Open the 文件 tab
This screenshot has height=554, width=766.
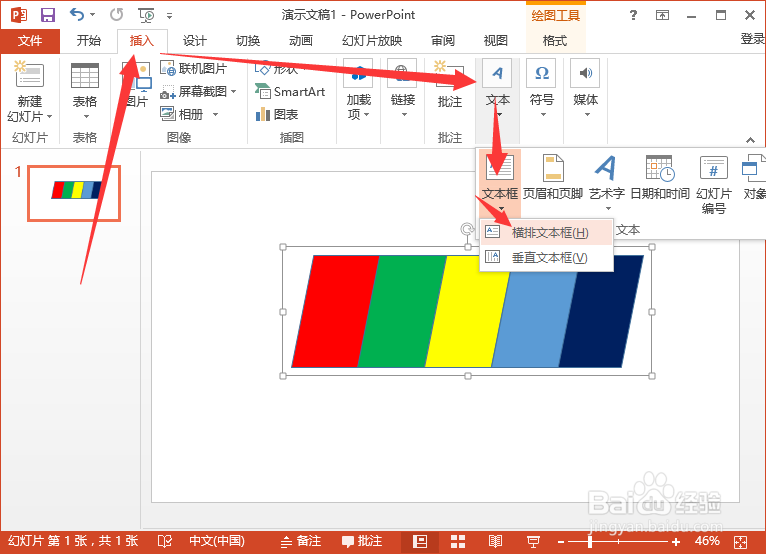click(x=30, y=41)
